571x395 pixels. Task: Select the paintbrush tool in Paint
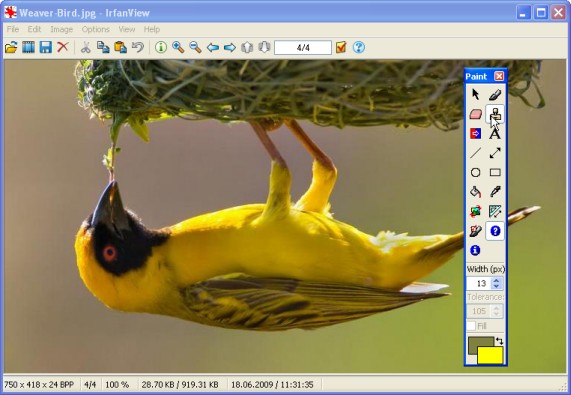495,95
